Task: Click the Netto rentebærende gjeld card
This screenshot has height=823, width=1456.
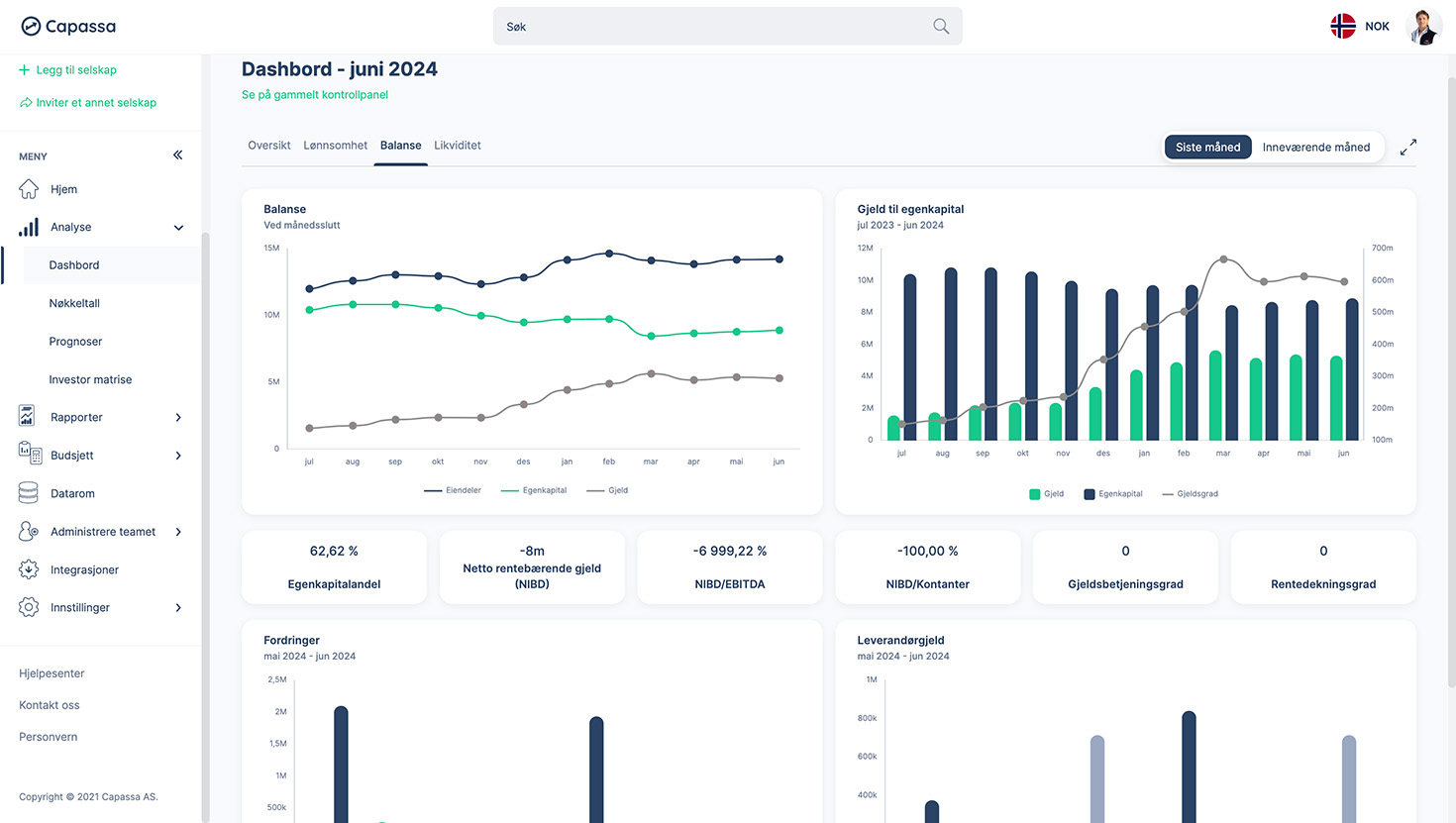Action: point(532,566)
